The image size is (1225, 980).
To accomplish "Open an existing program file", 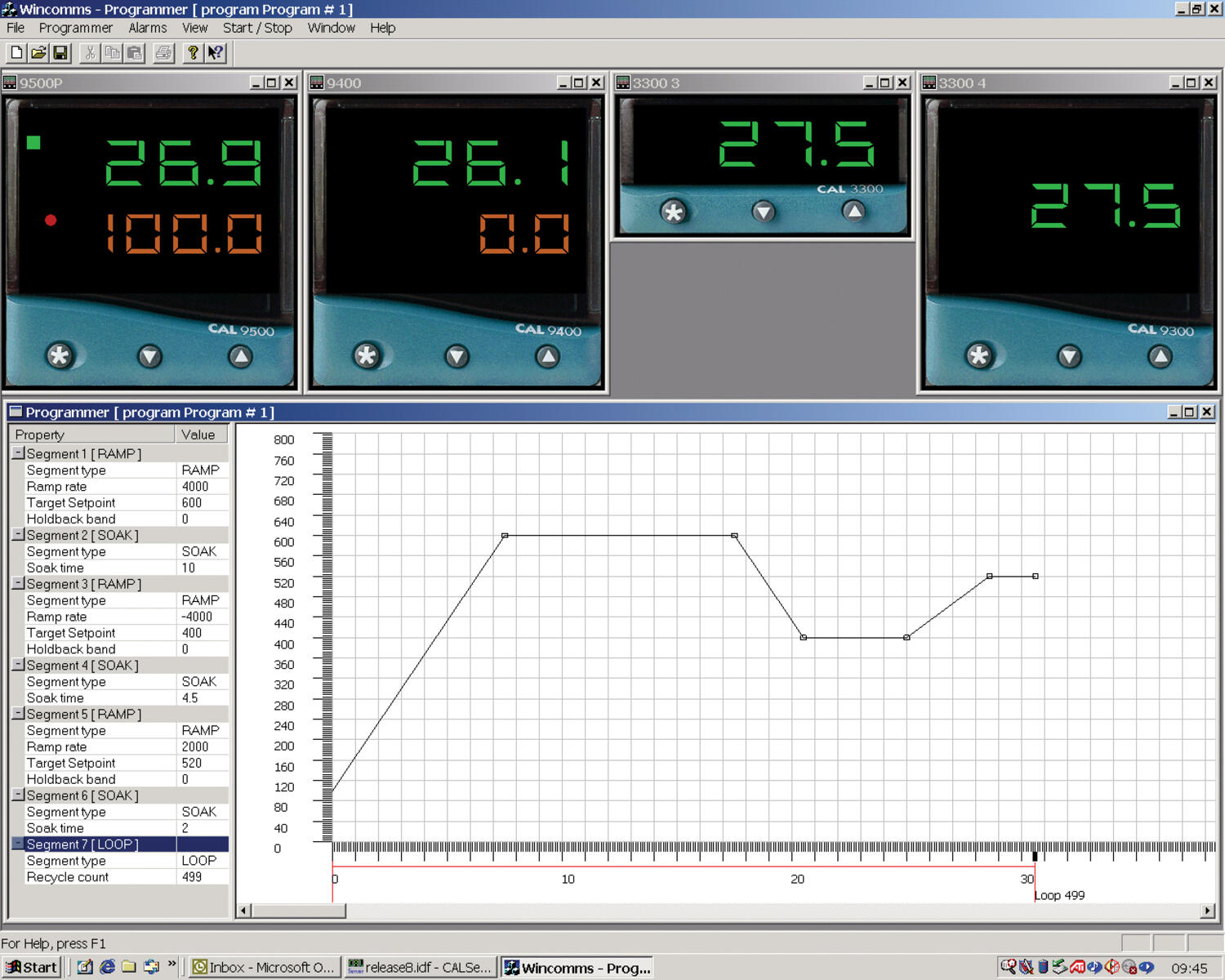I will [x=38, y=53].
